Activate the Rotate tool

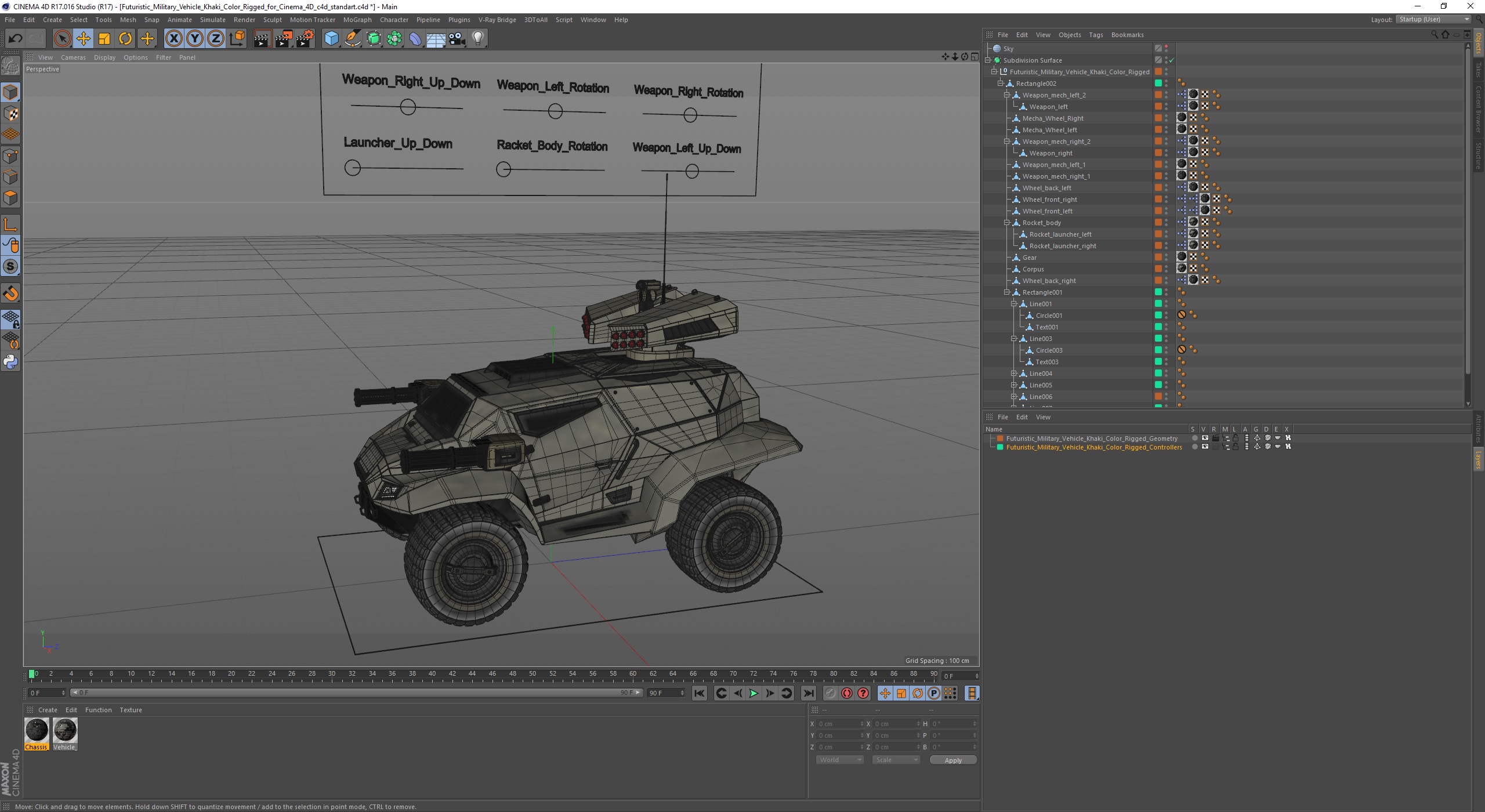point(125,39)
